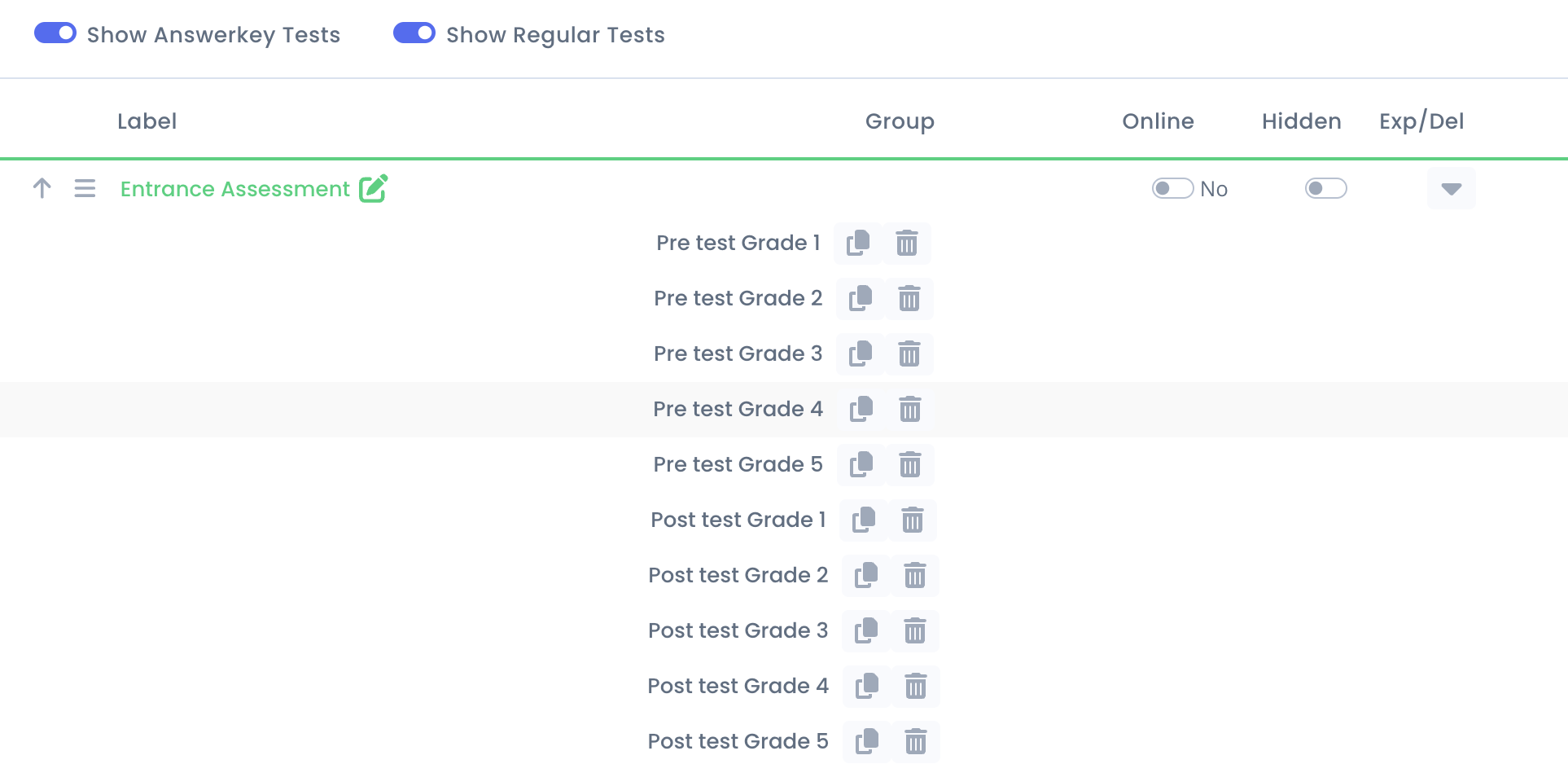The image size is (1568, 764).
Task: Open the Entrance Assessment link
Action: click(x=235, y=189)
